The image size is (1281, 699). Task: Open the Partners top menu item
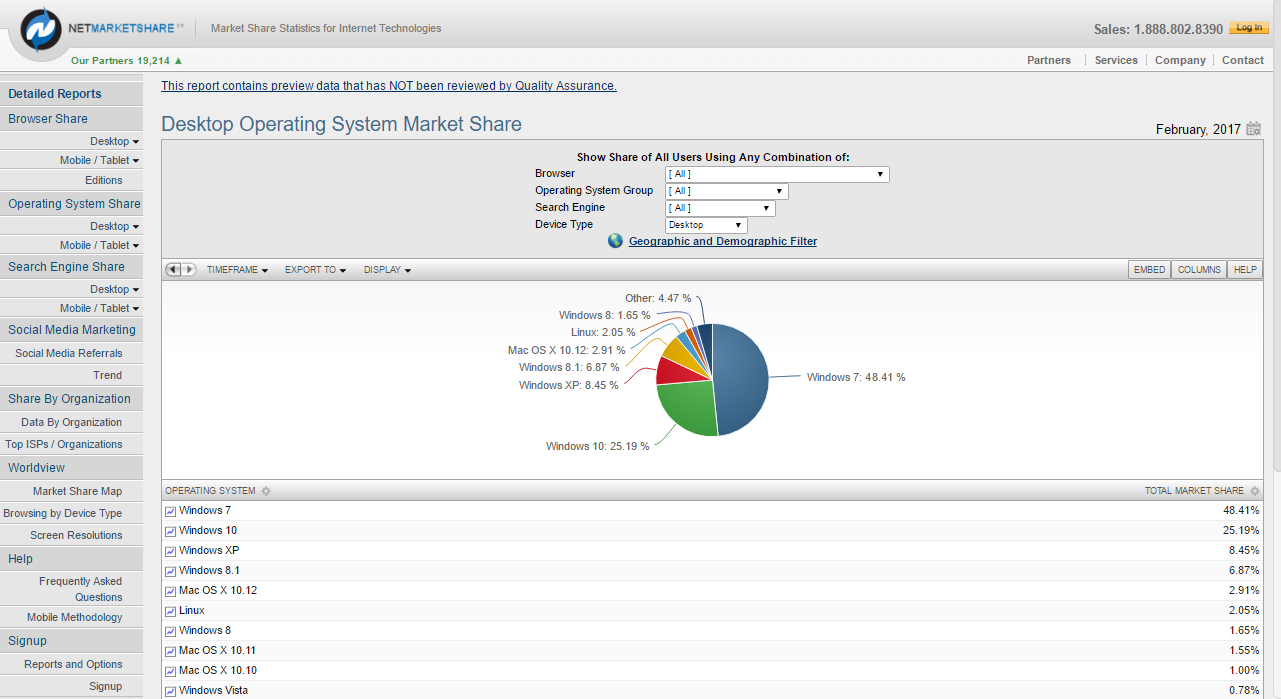(x=1049, y=60)
